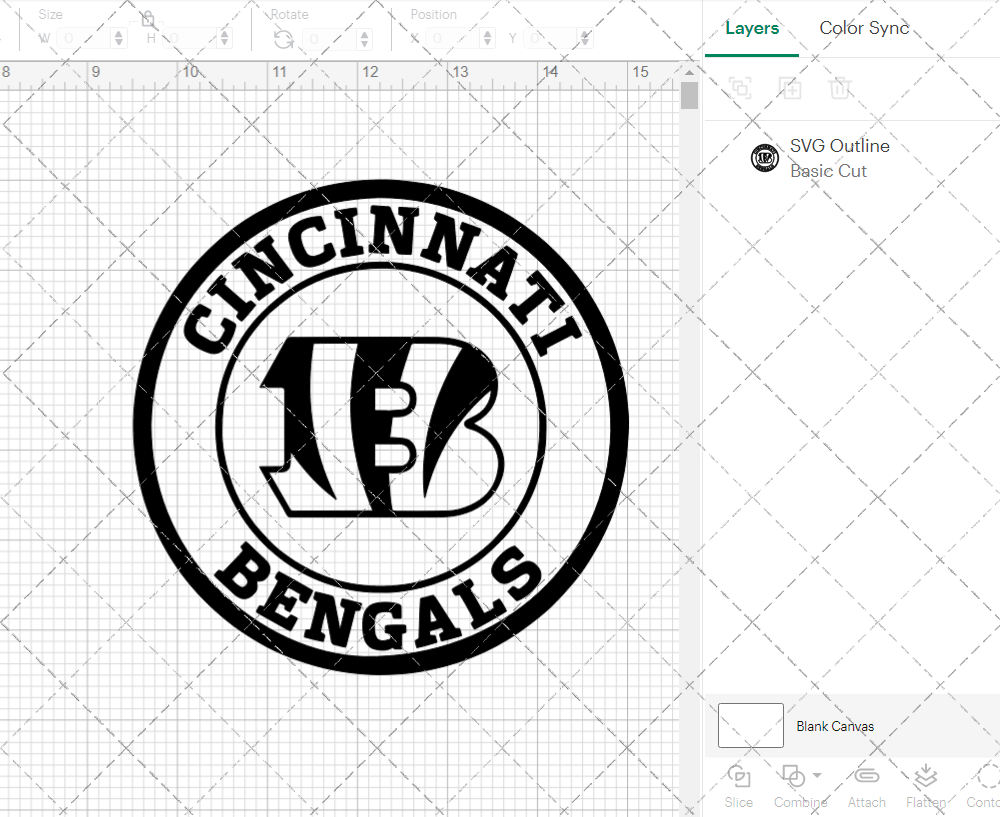Click the Position Y stepper arrows
Image resolution: width=1000 pixels, height=817 pixels.
click(585, 38)
